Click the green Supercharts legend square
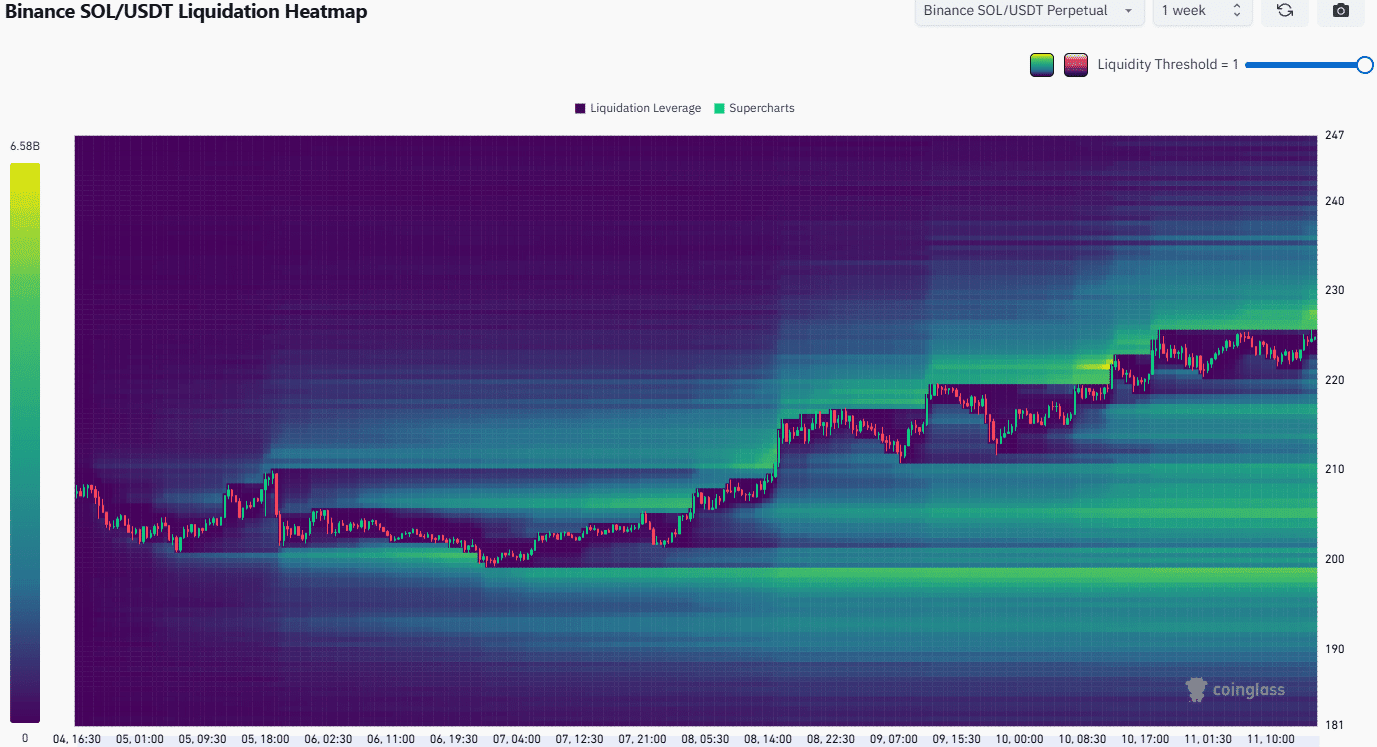The width and height of the screenshot is (1377, 747). coord(718,108)
